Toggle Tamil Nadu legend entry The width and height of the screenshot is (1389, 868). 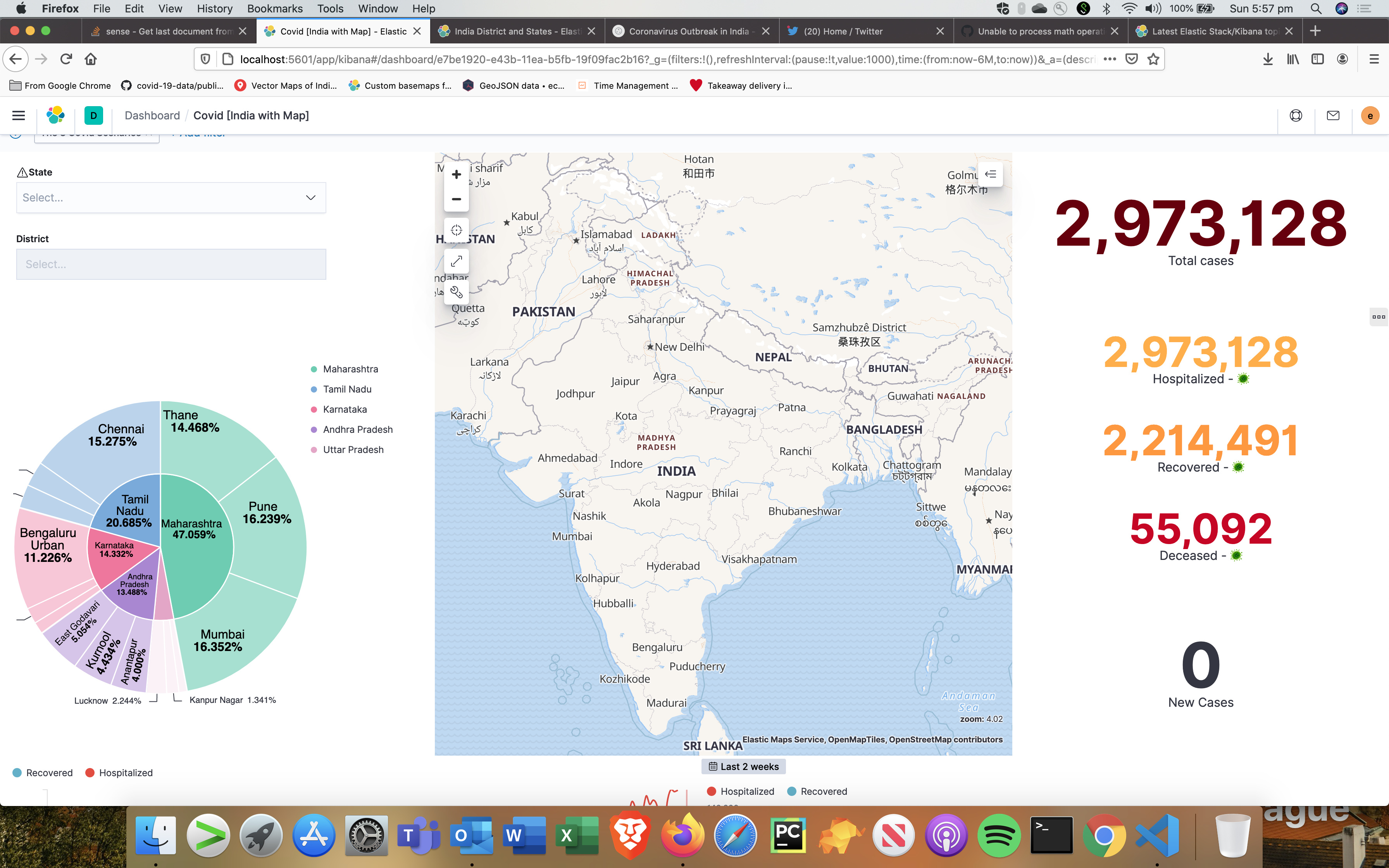tap(347, 389)
